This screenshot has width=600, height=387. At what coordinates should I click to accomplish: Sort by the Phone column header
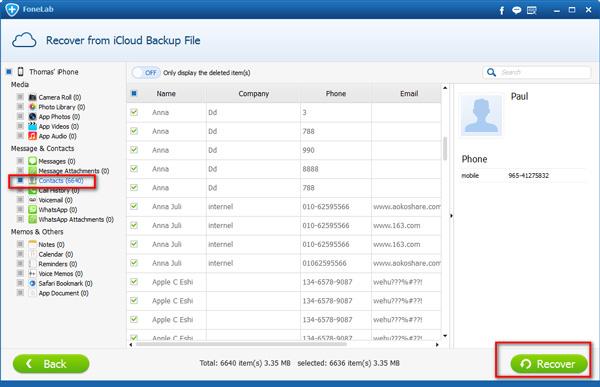[336, 93]
